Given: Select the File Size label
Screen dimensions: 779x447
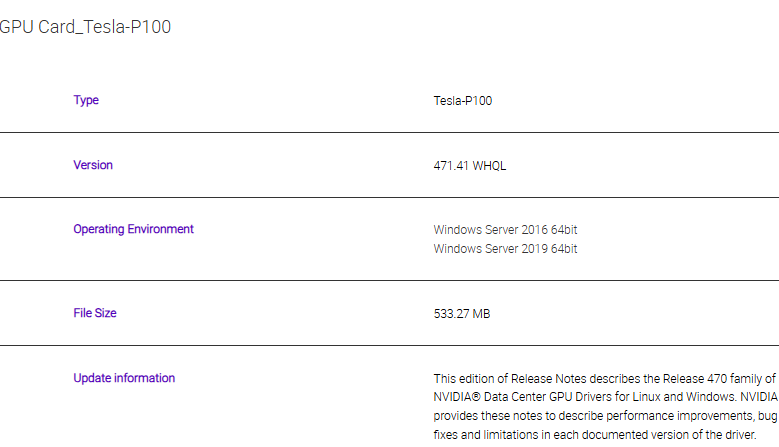Looking at the screenshot, I should 95,313.
